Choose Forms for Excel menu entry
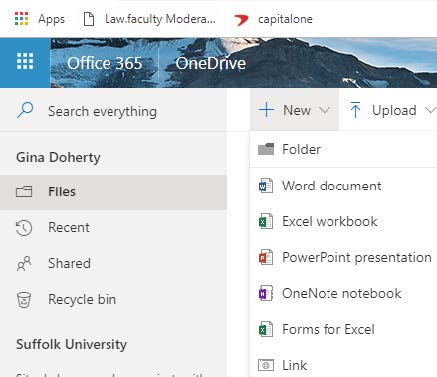 343,329
